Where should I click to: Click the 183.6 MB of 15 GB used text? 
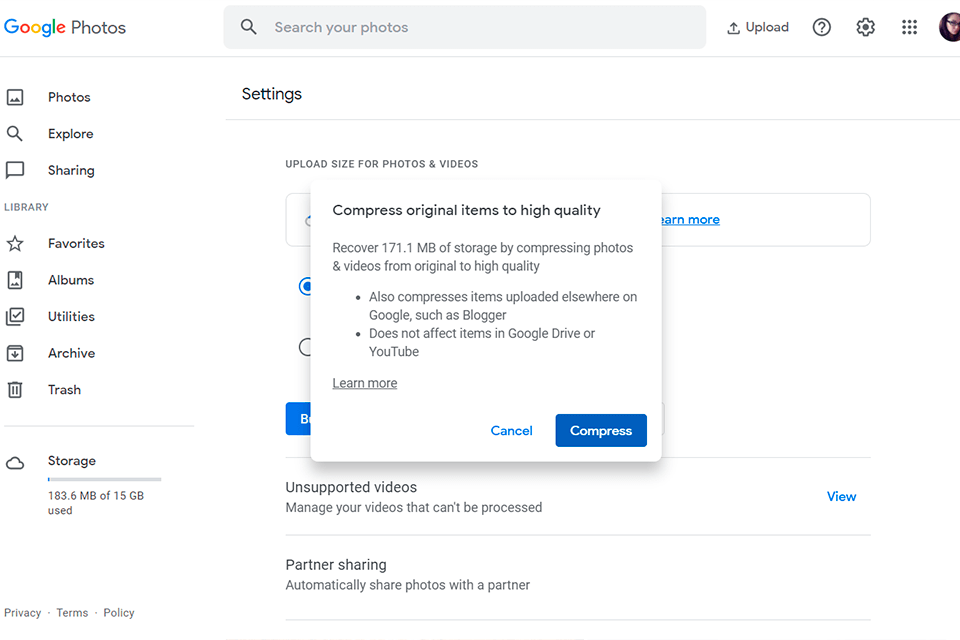pos(96,503)
